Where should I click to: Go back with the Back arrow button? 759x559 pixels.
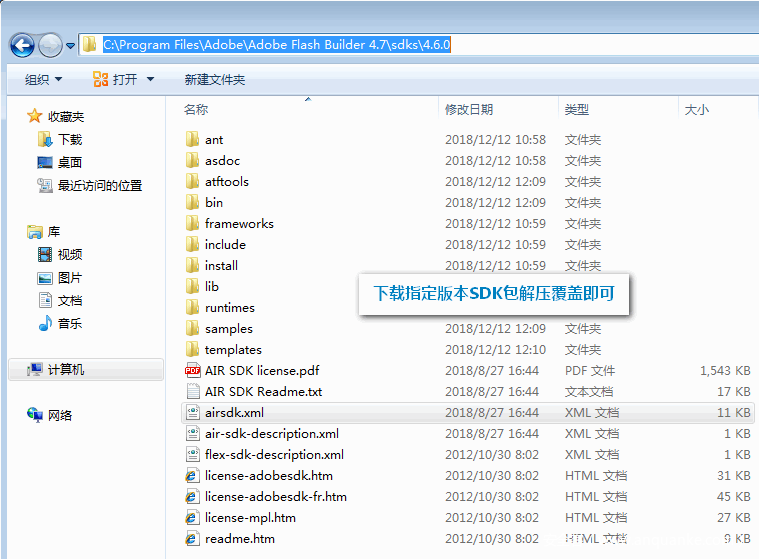point(22,45)
